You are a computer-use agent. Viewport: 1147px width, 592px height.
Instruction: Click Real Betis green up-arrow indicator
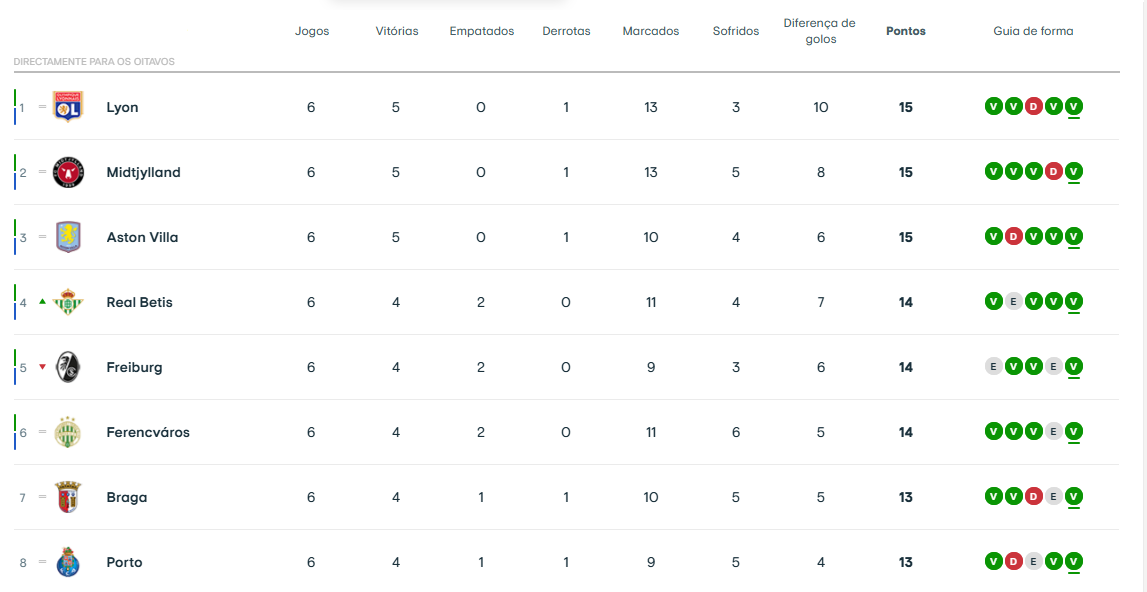(42, 301)
